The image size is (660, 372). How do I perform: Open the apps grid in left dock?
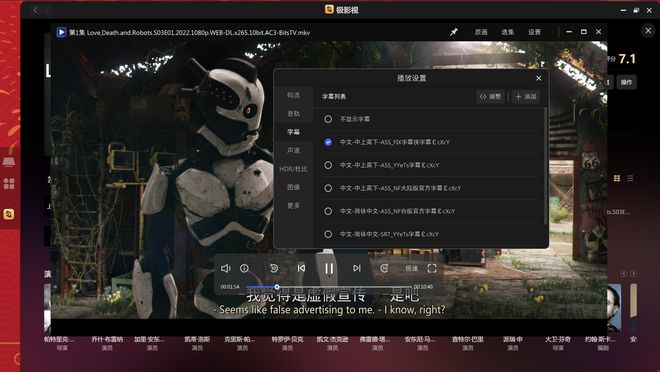(9, 183)
